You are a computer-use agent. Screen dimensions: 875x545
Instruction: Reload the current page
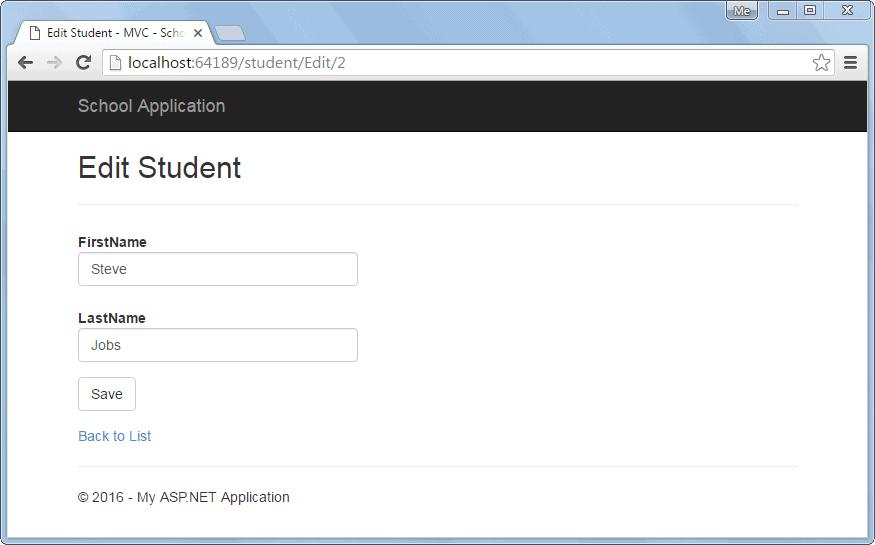tap(84, 62)
